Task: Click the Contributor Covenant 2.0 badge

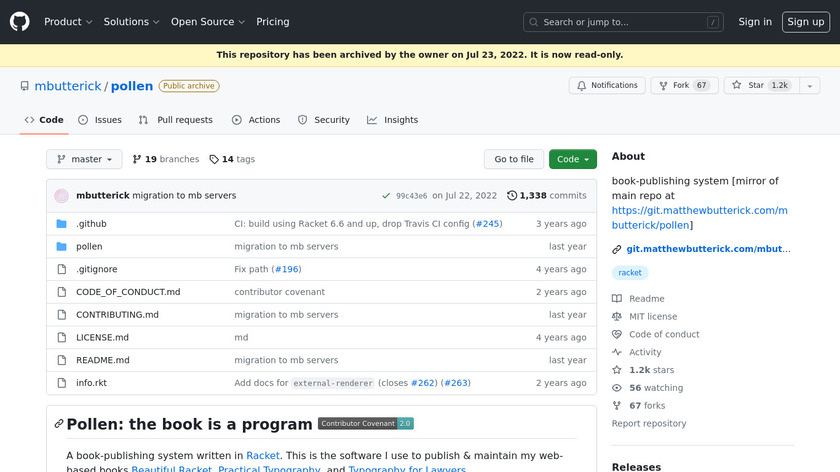Action: point(365,423)
